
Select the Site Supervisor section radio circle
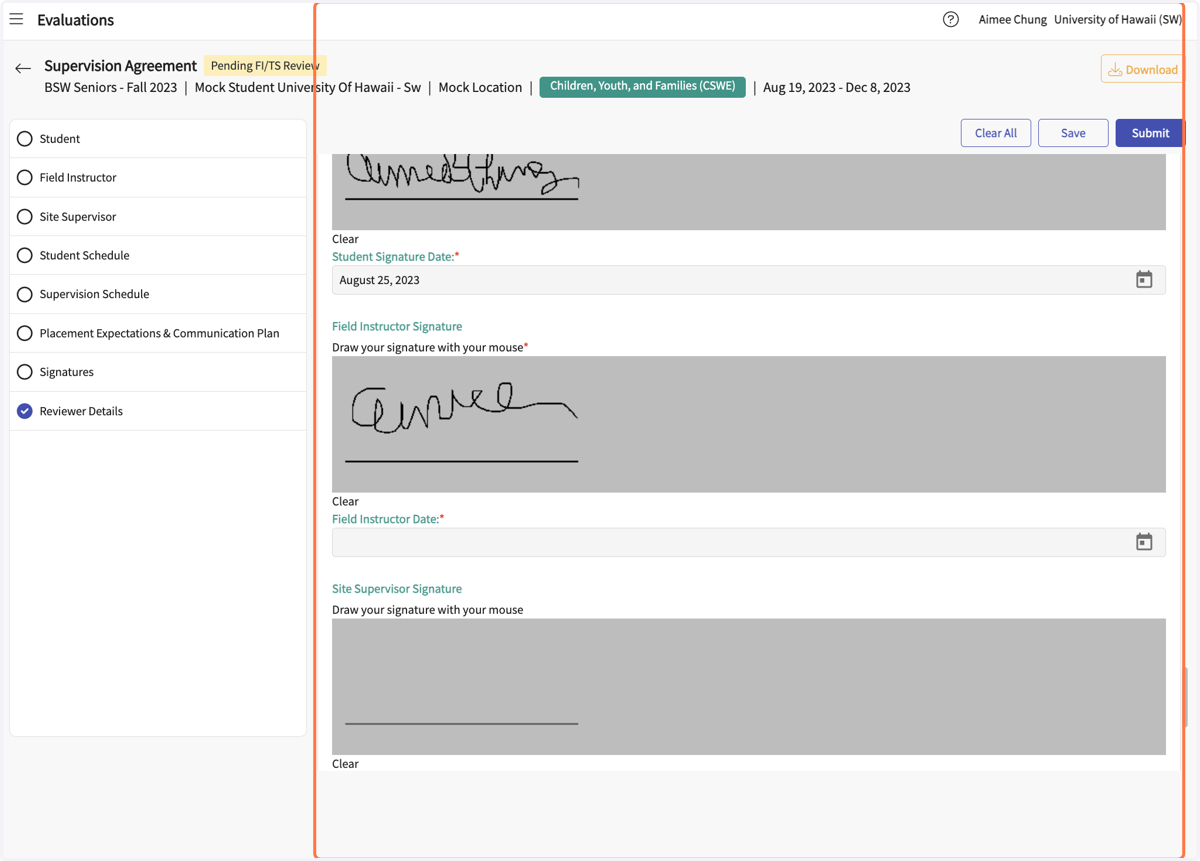point(25,217)
